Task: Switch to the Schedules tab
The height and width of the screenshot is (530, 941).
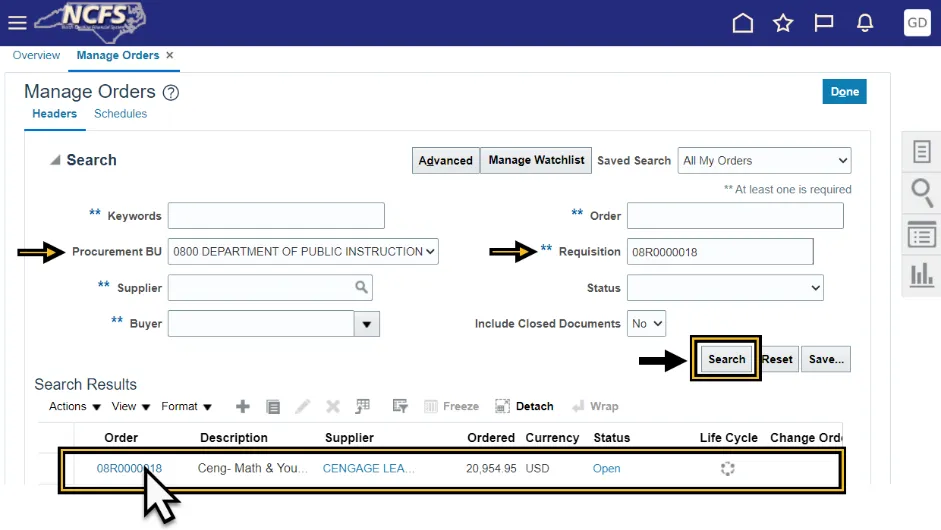Action: point(120,114)
